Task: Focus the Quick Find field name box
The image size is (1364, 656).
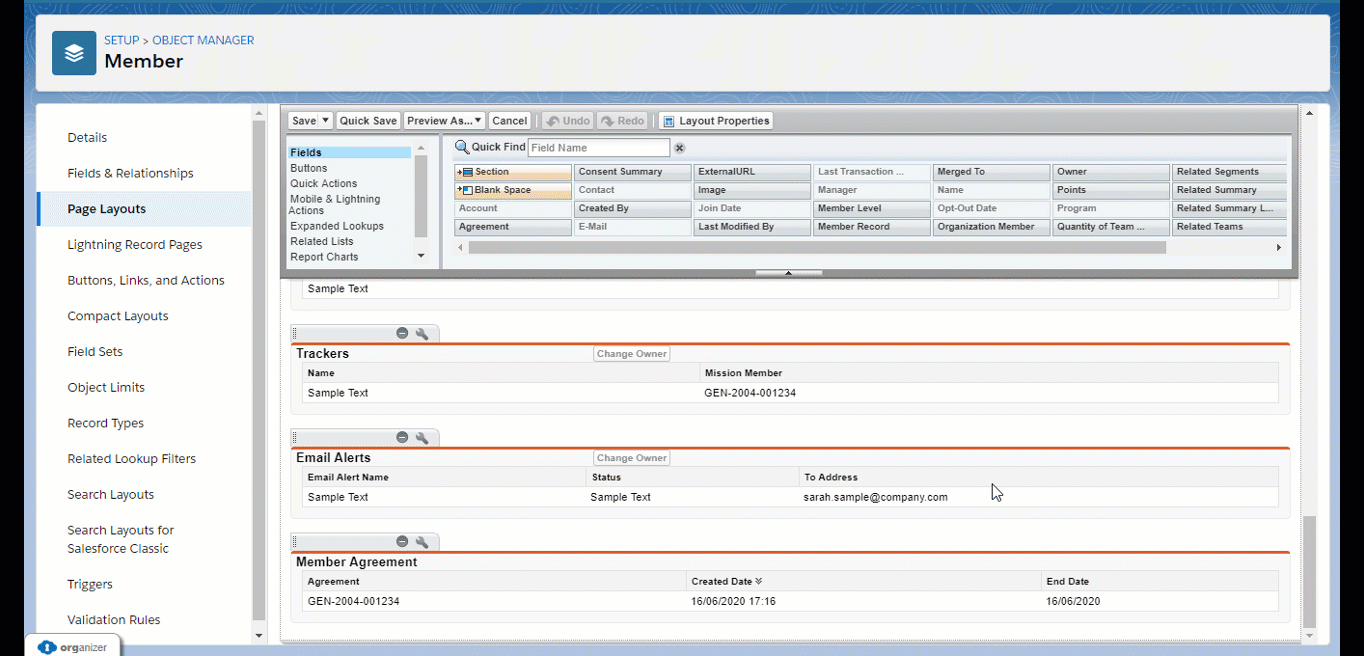Action: pos(599,148)
